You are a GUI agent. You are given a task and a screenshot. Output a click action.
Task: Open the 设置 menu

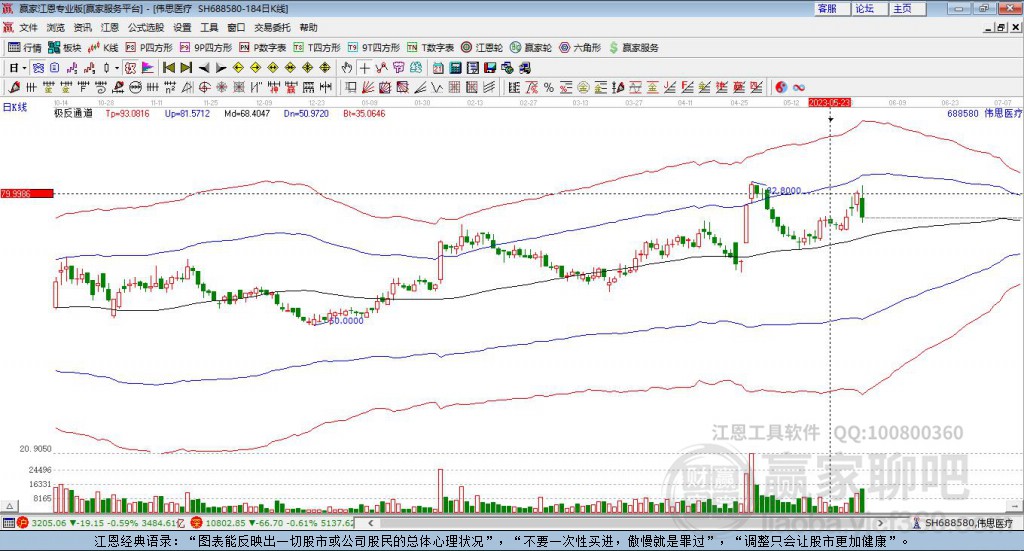182,27
